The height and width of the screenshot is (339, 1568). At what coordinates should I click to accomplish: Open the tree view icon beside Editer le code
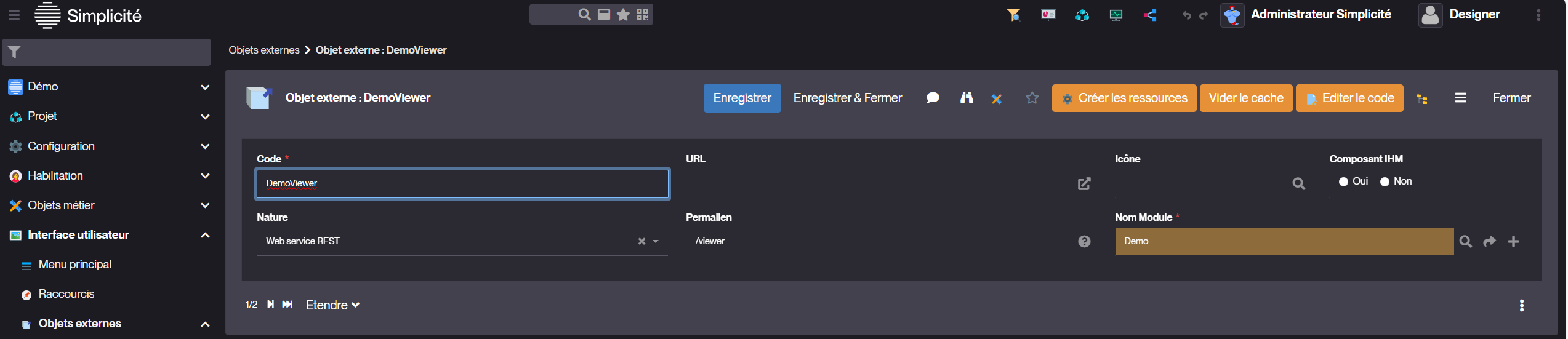pyautogui.click(x=1422, y=98)
